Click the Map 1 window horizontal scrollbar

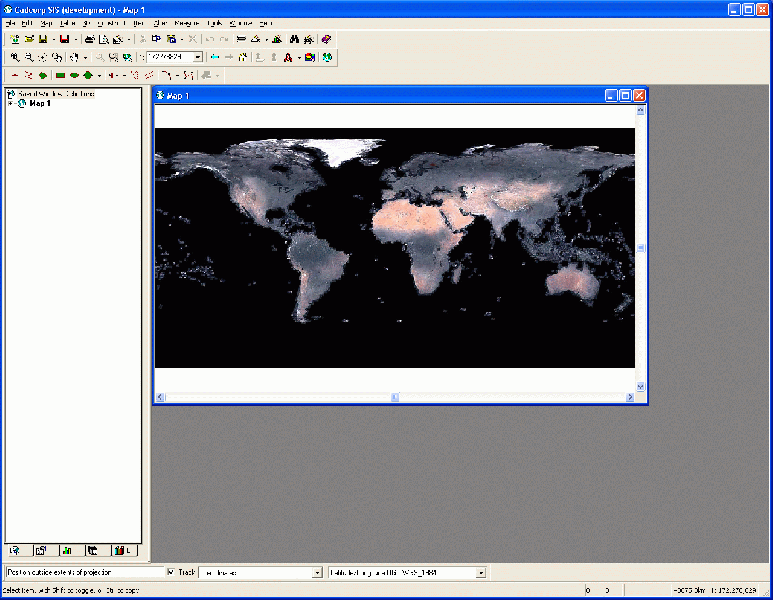[395, 398]
